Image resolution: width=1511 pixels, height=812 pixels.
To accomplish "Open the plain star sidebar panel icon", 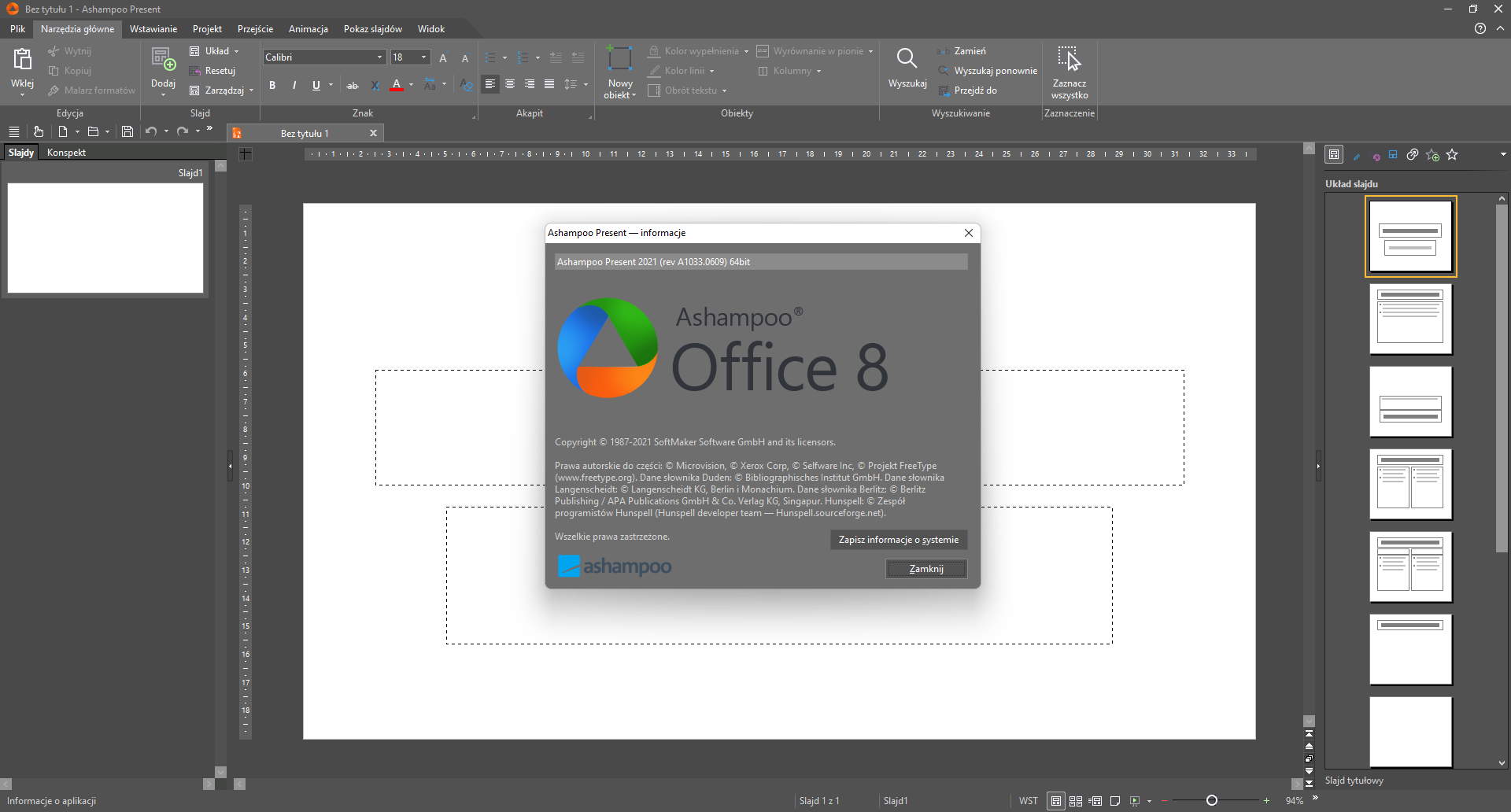I will point(1452,155).
